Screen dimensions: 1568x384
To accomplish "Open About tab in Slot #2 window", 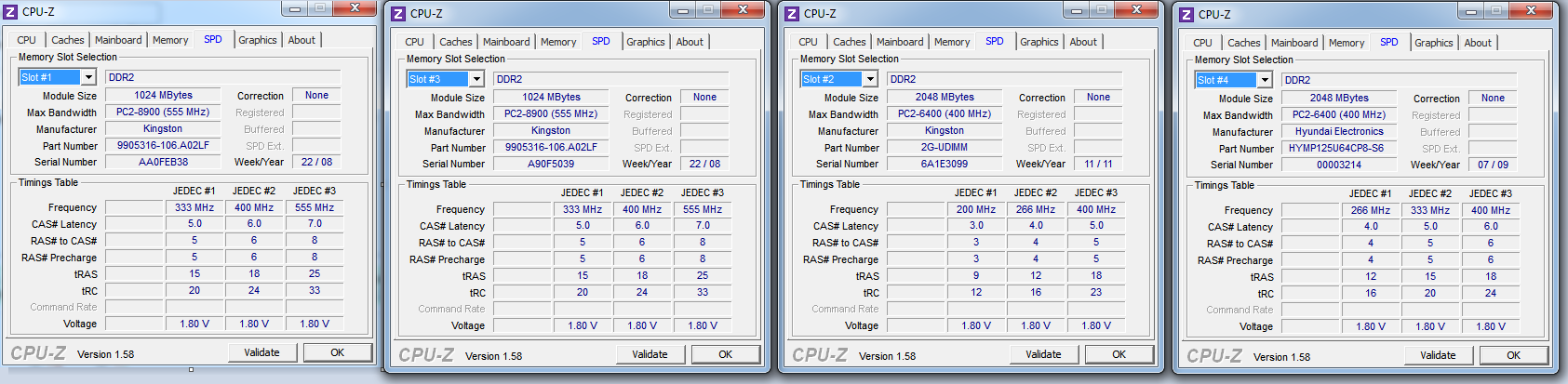I will 1083,42.
